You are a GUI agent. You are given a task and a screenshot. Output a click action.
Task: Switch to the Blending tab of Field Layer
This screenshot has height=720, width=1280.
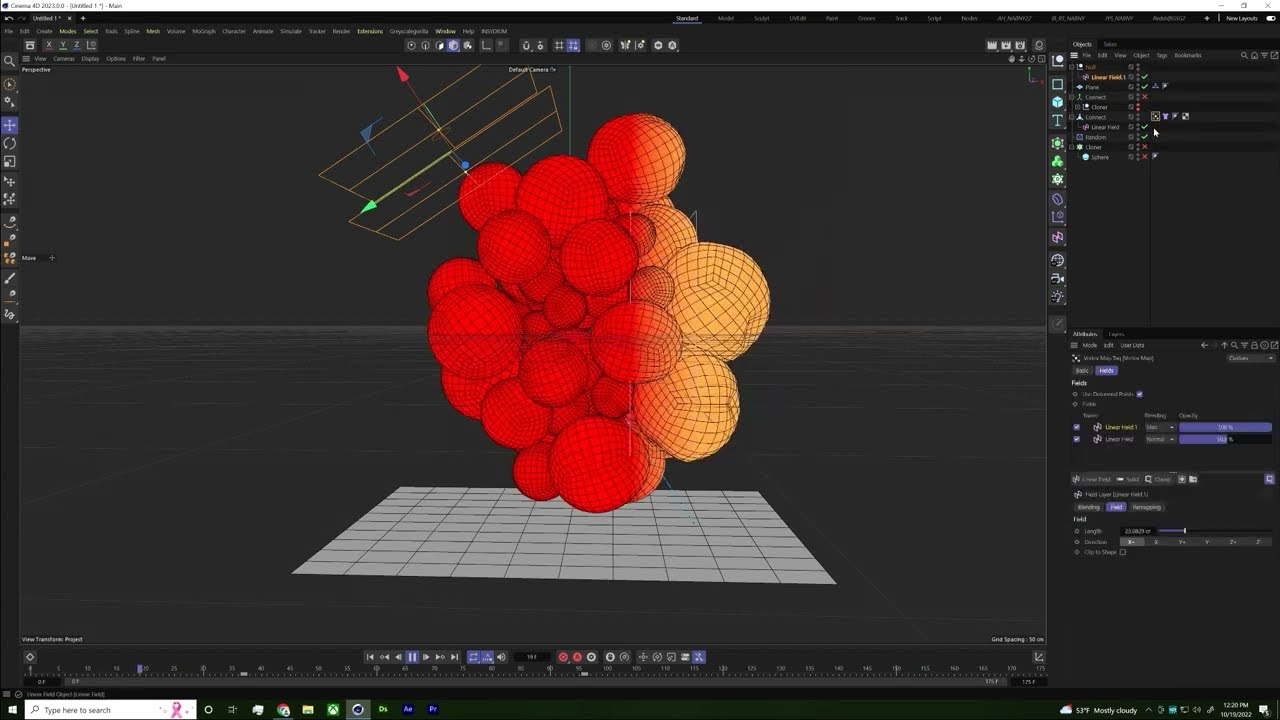click(x=1089, y=507)
